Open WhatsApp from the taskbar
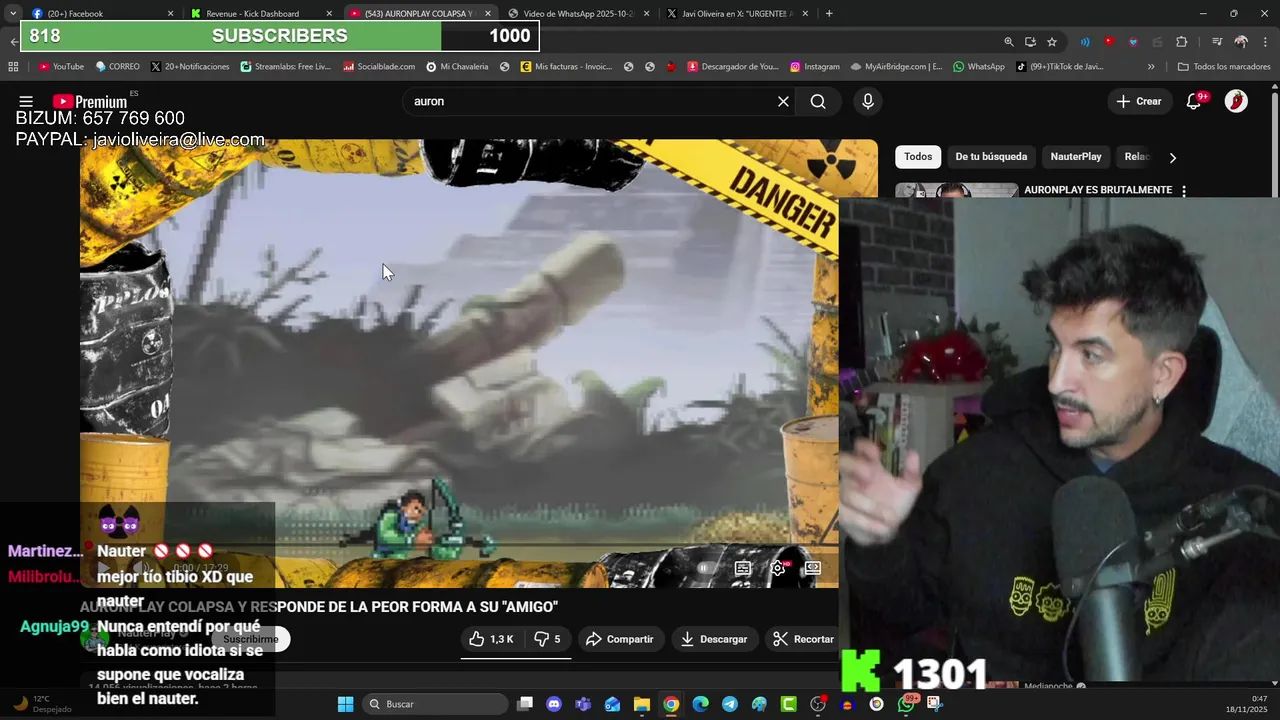The width and height of the screenshot is (1280, 720). 906,704
